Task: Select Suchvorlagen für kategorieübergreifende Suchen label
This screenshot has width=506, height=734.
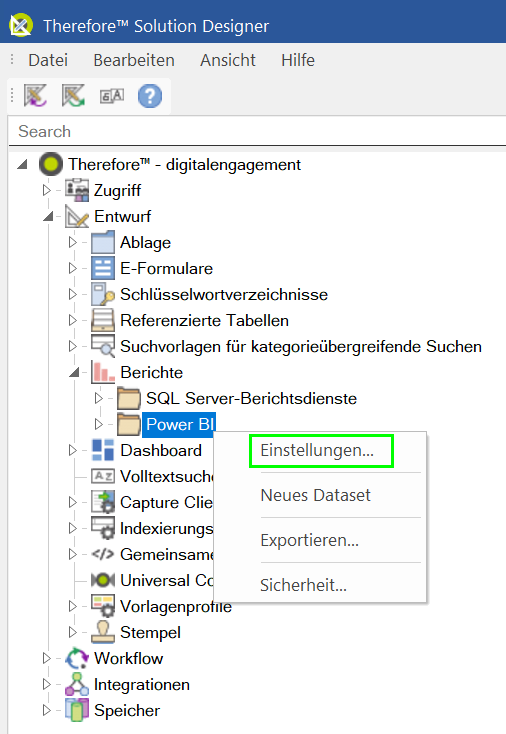Action: (x=301, y=346)
